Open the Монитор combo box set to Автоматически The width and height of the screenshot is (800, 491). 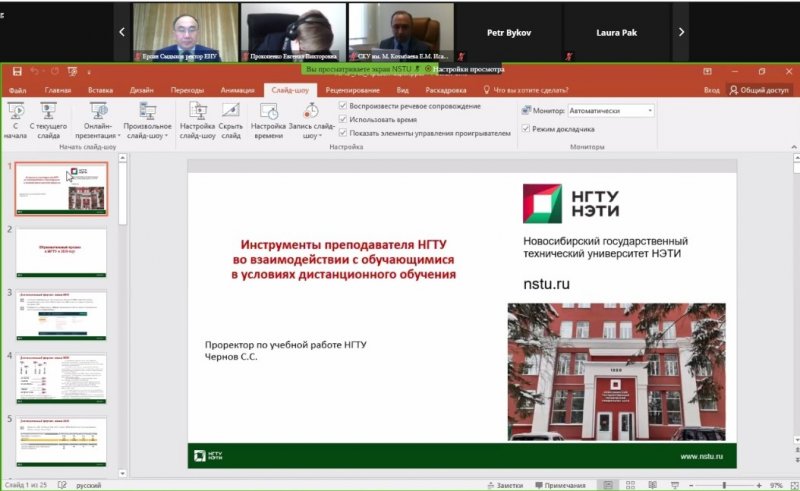click(x=611, y=110)
